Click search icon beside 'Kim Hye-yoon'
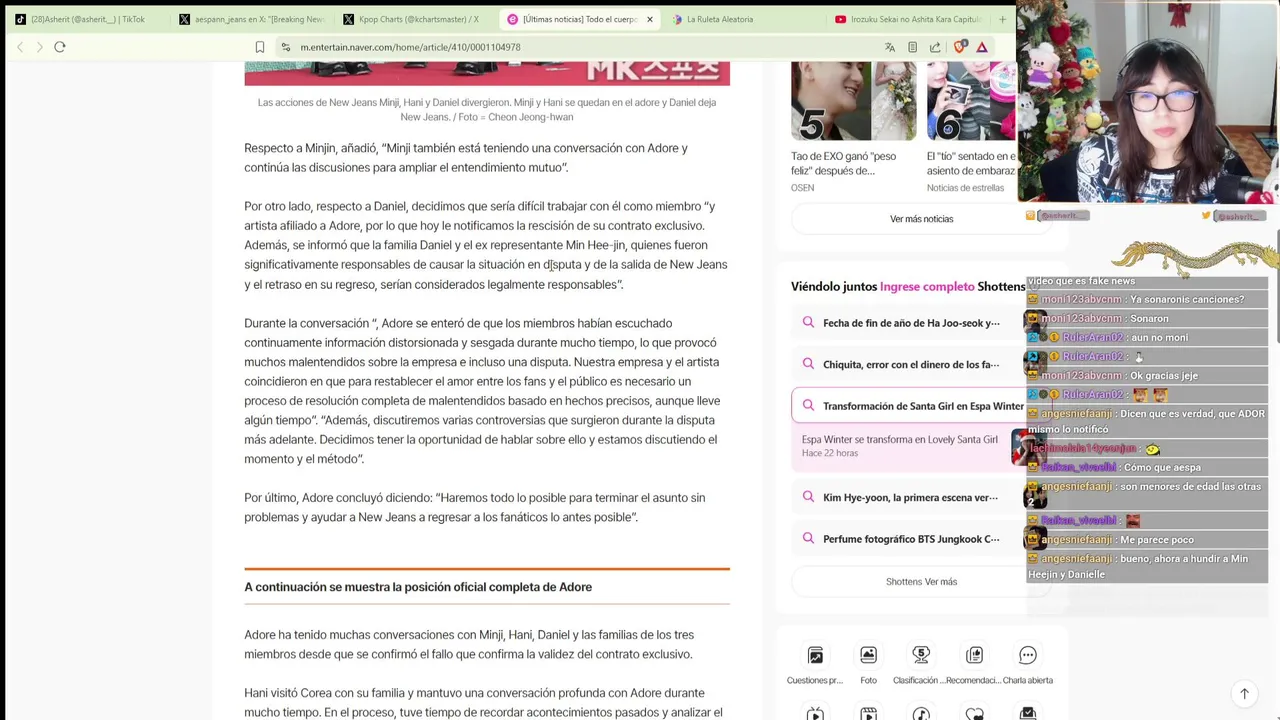Screen dimensions: 1280x720 pos(808,497)
